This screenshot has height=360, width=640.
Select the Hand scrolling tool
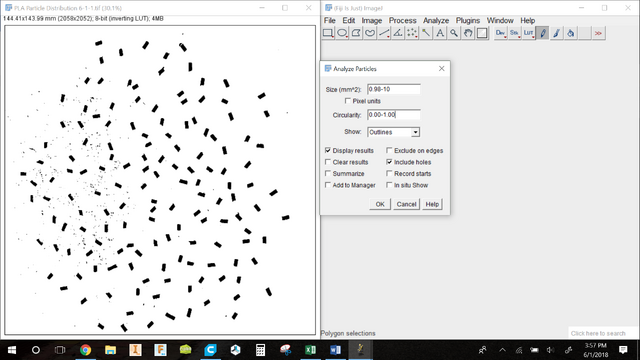(468, 33)
